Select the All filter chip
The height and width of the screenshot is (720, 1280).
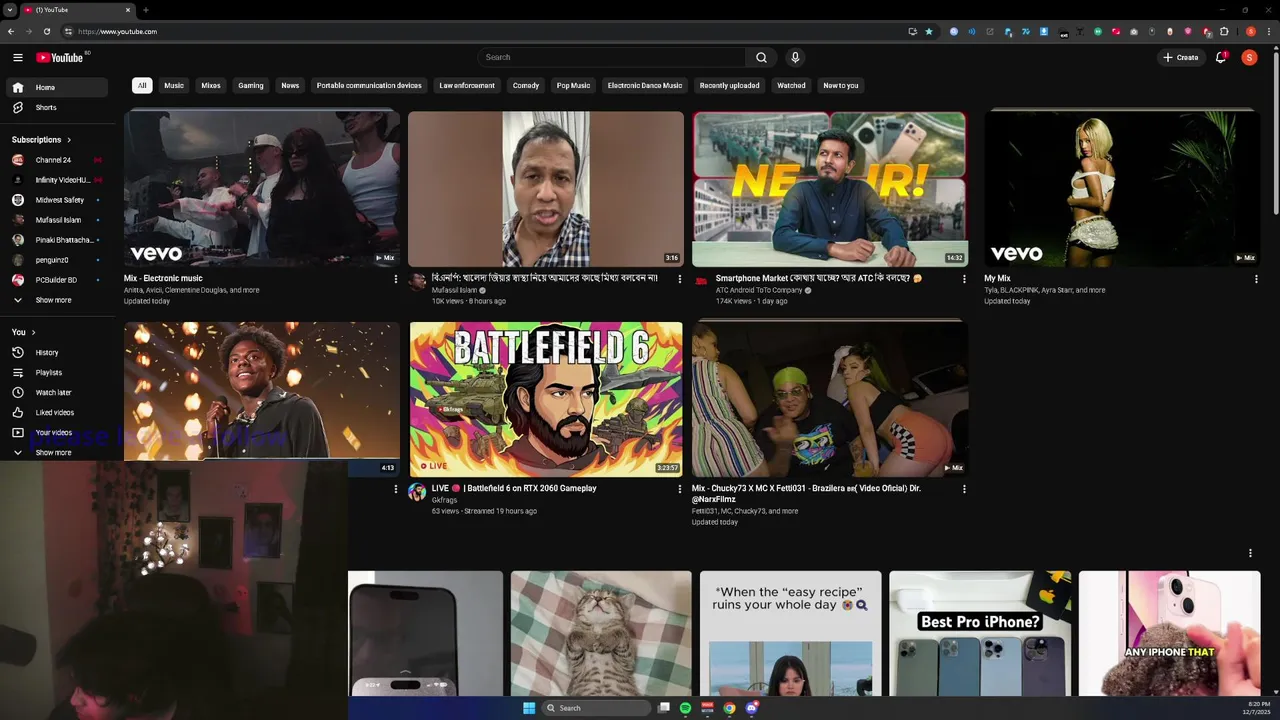point(142,85)
